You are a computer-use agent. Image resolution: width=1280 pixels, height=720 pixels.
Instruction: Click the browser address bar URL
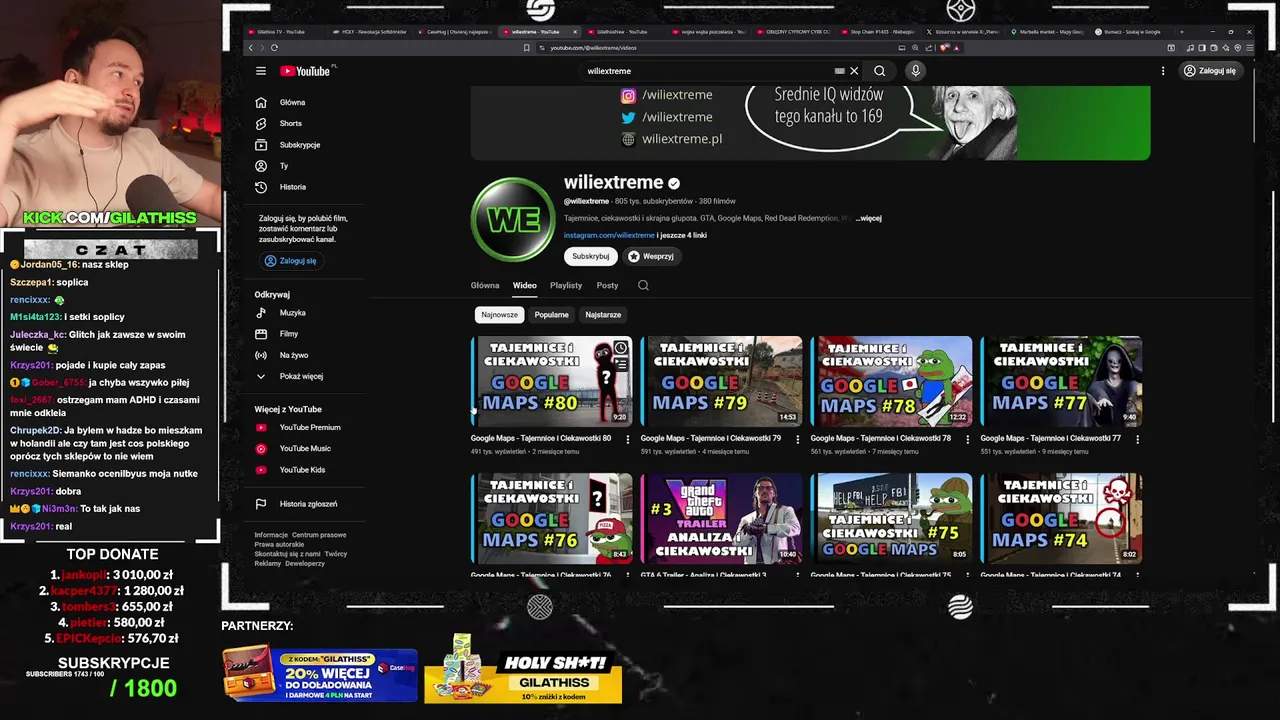pyautogui.click(x=593, y=48)
